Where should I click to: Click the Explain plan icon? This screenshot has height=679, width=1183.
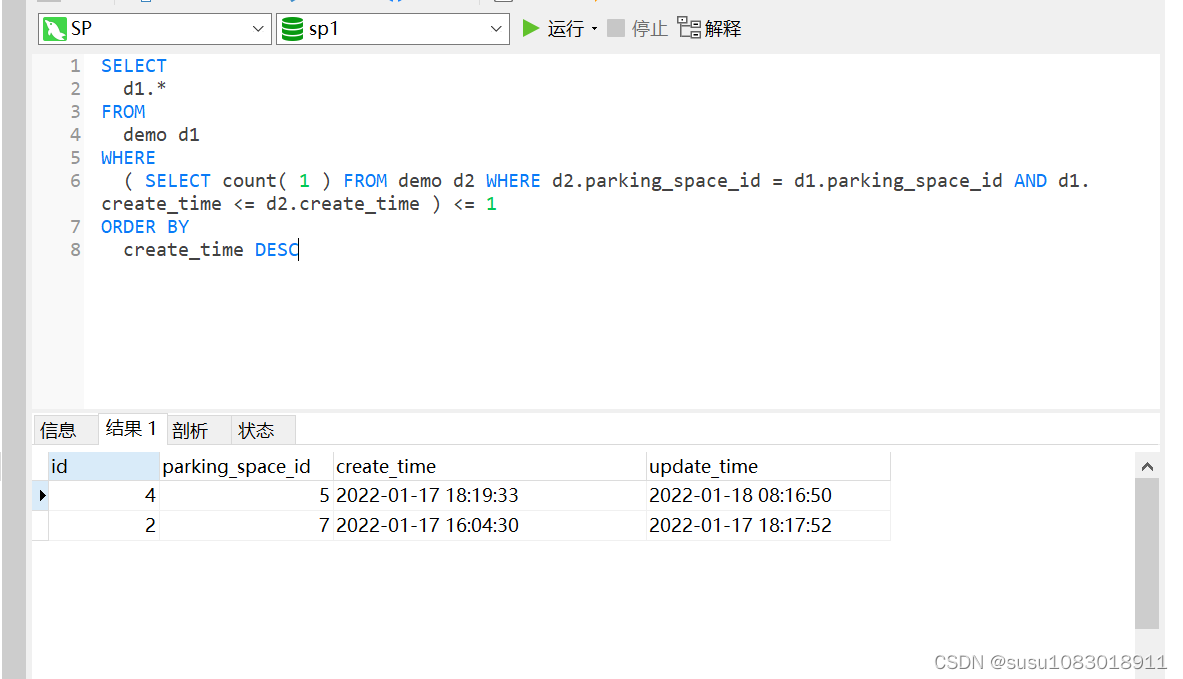689,28
